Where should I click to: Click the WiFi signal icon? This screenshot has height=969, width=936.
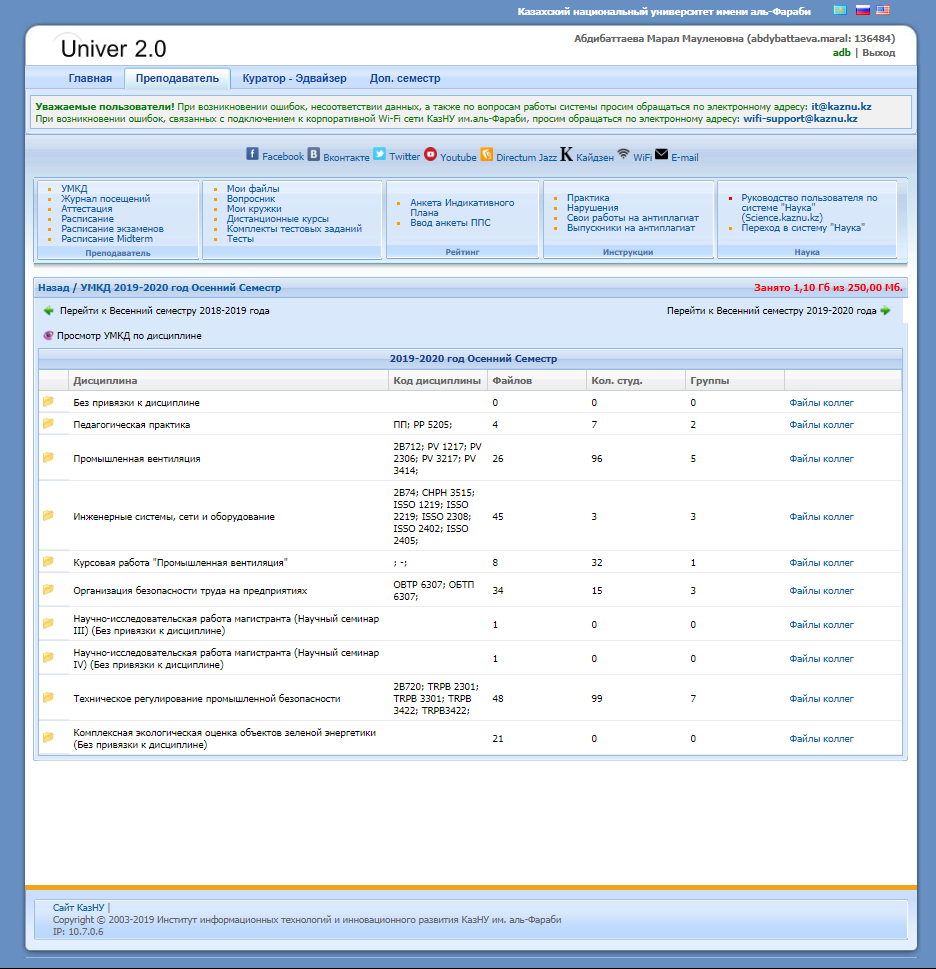[x=623, y=153]
